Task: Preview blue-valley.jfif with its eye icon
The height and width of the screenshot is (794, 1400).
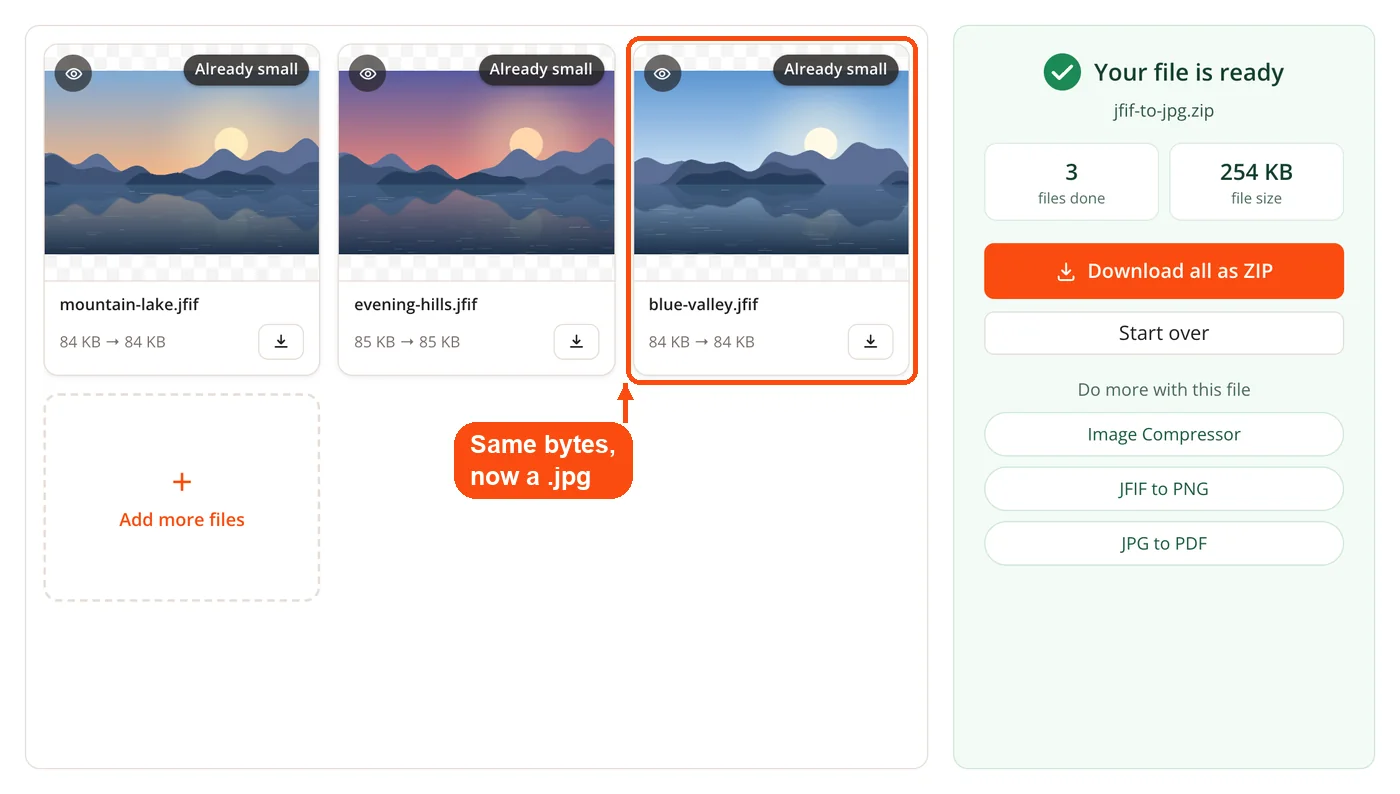Action: (662, 73)
